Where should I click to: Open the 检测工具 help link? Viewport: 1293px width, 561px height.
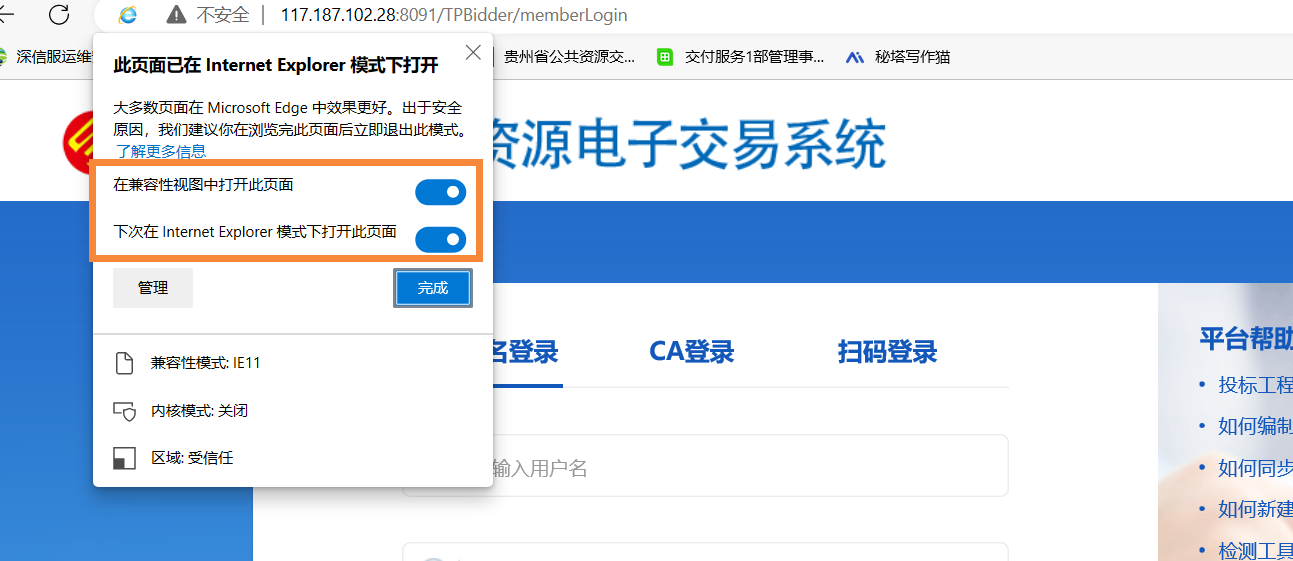coord(1255,551)
